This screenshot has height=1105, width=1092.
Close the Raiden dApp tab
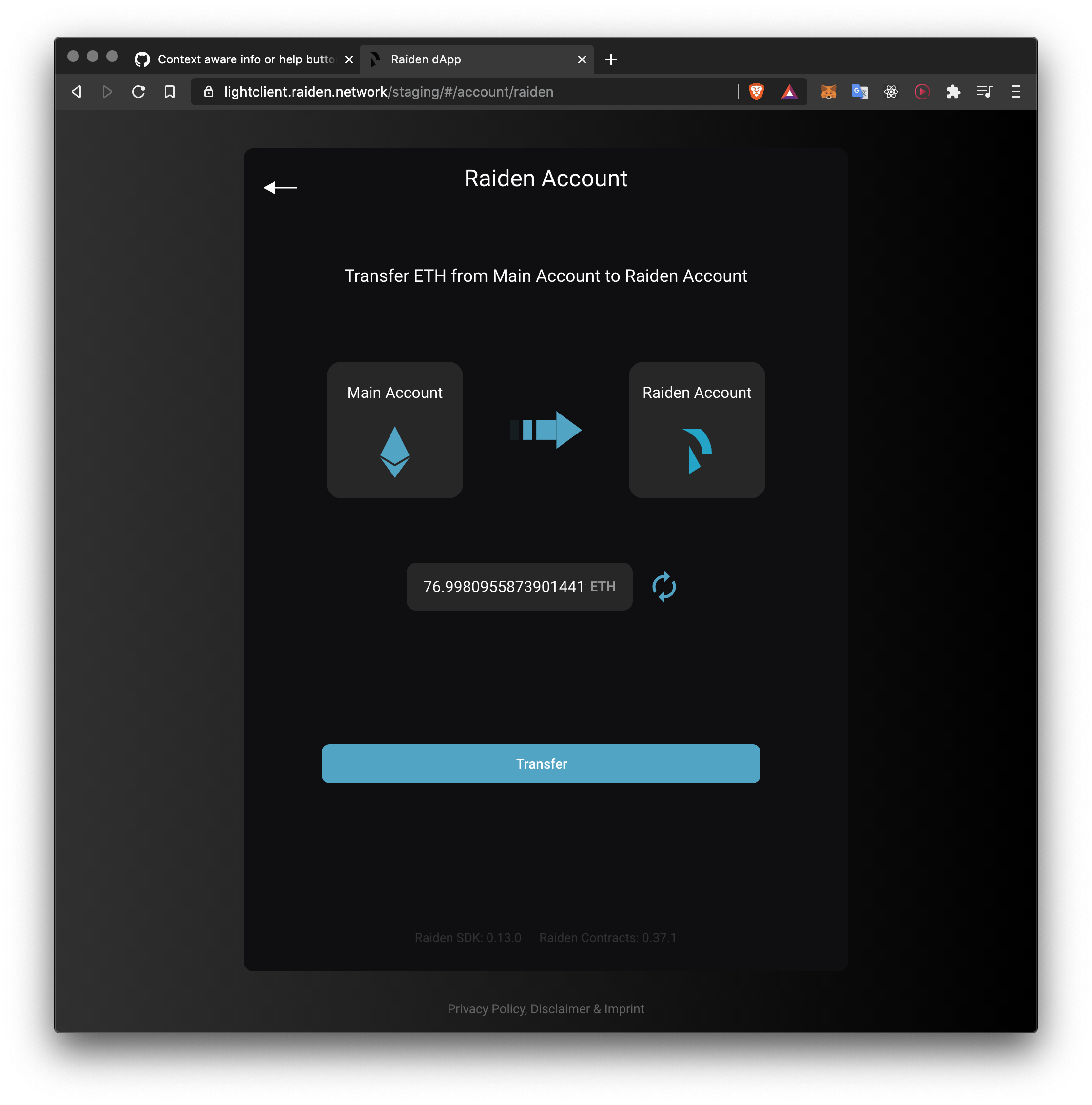tap(582, 59)
